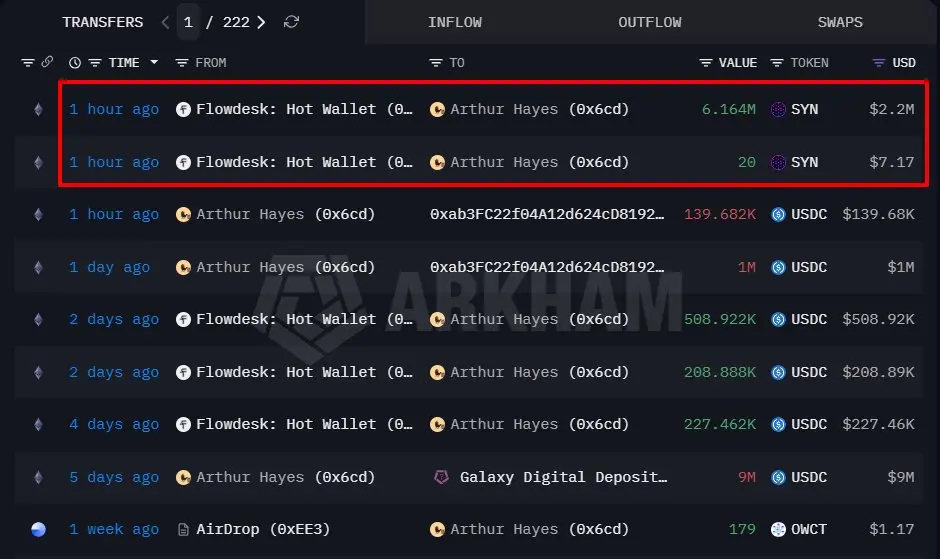Open chain icon on 139.682K USDC row
This screenshot has width=940, height=559.
(38, 214)
